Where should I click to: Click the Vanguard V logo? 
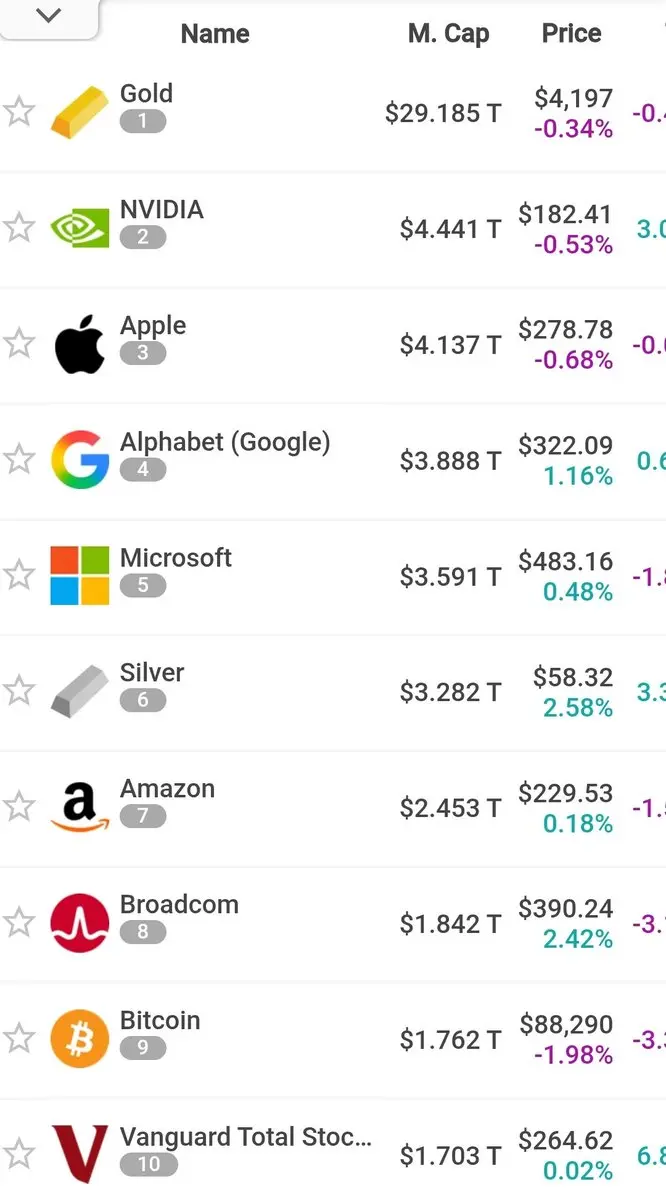click(79, 1155)
